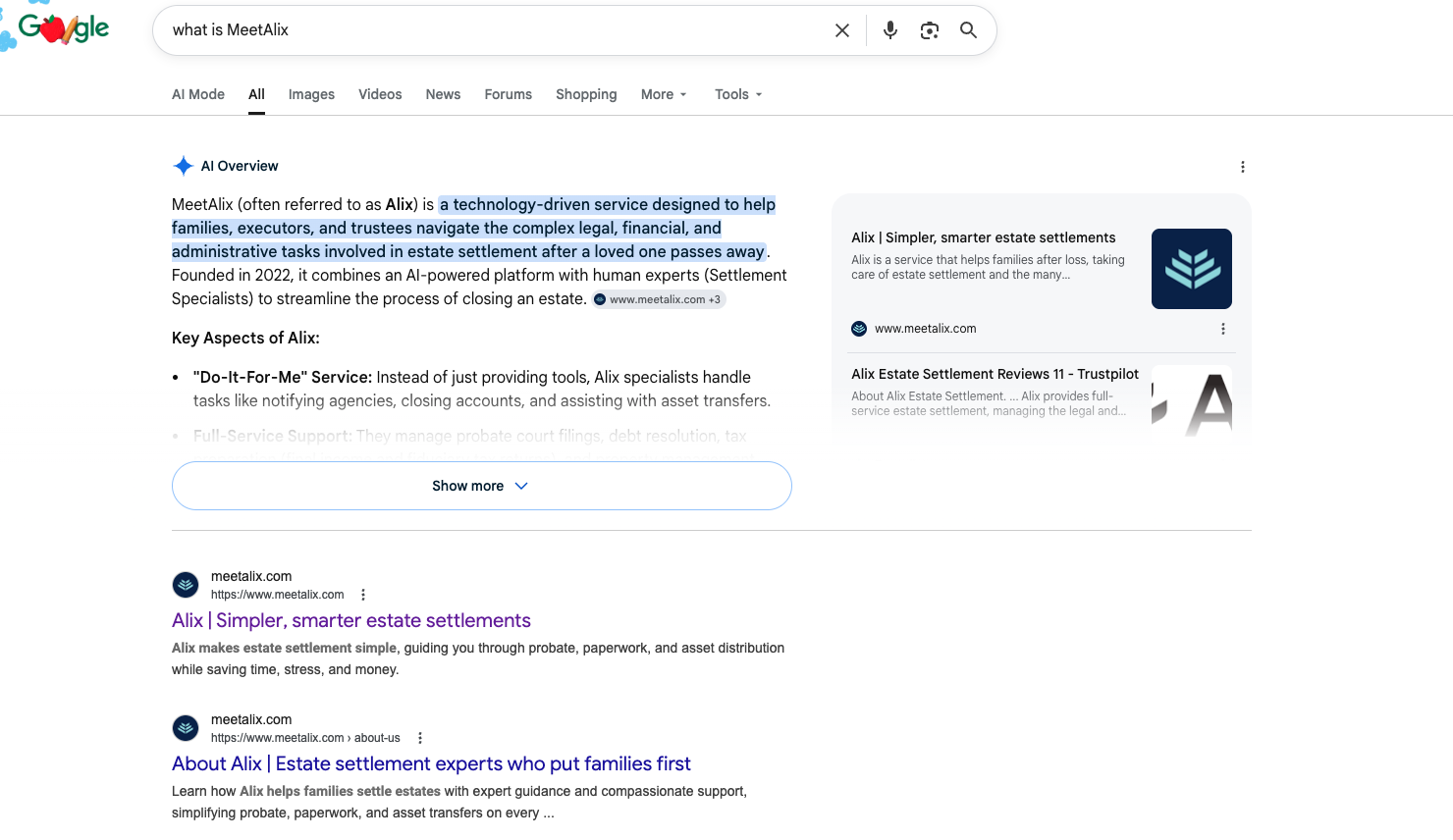The height and width of the screenshot is (840, 1453).
Task: Expand the More dropdown
Action: [x=665, y=94]
